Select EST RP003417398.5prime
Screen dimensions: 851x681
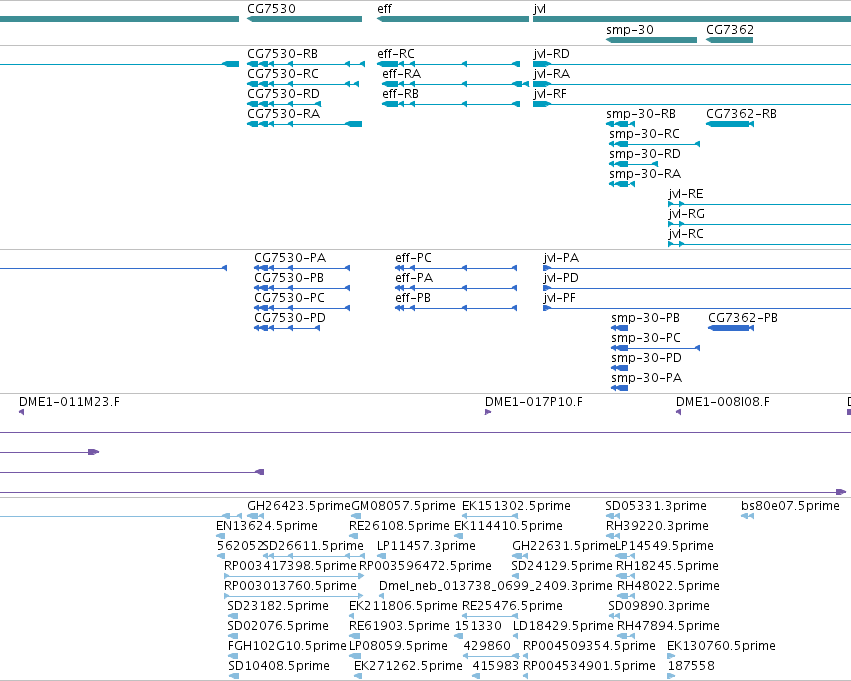tap(294, 576)
